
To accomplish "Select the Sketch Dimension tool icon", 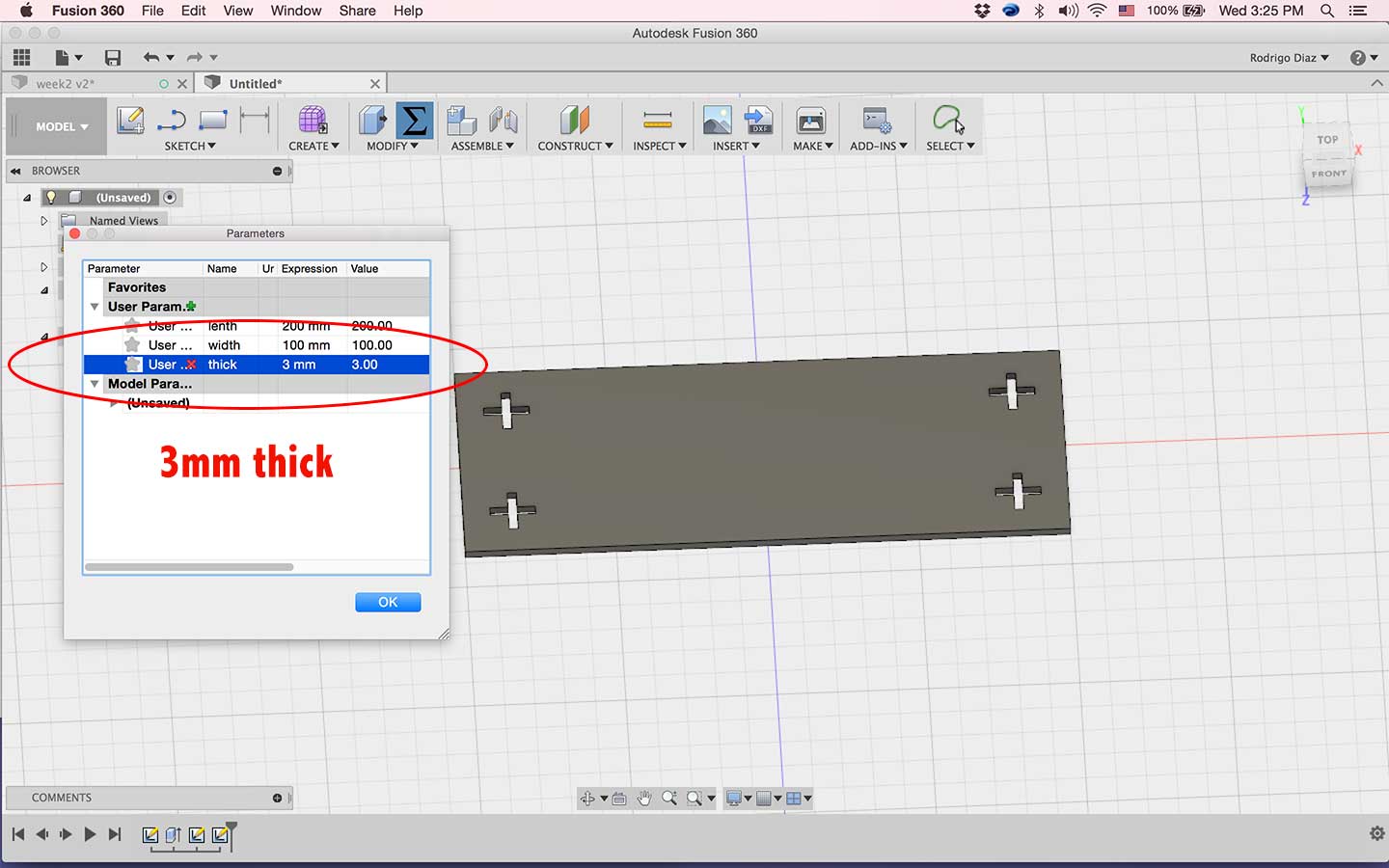I will point(255,121).
